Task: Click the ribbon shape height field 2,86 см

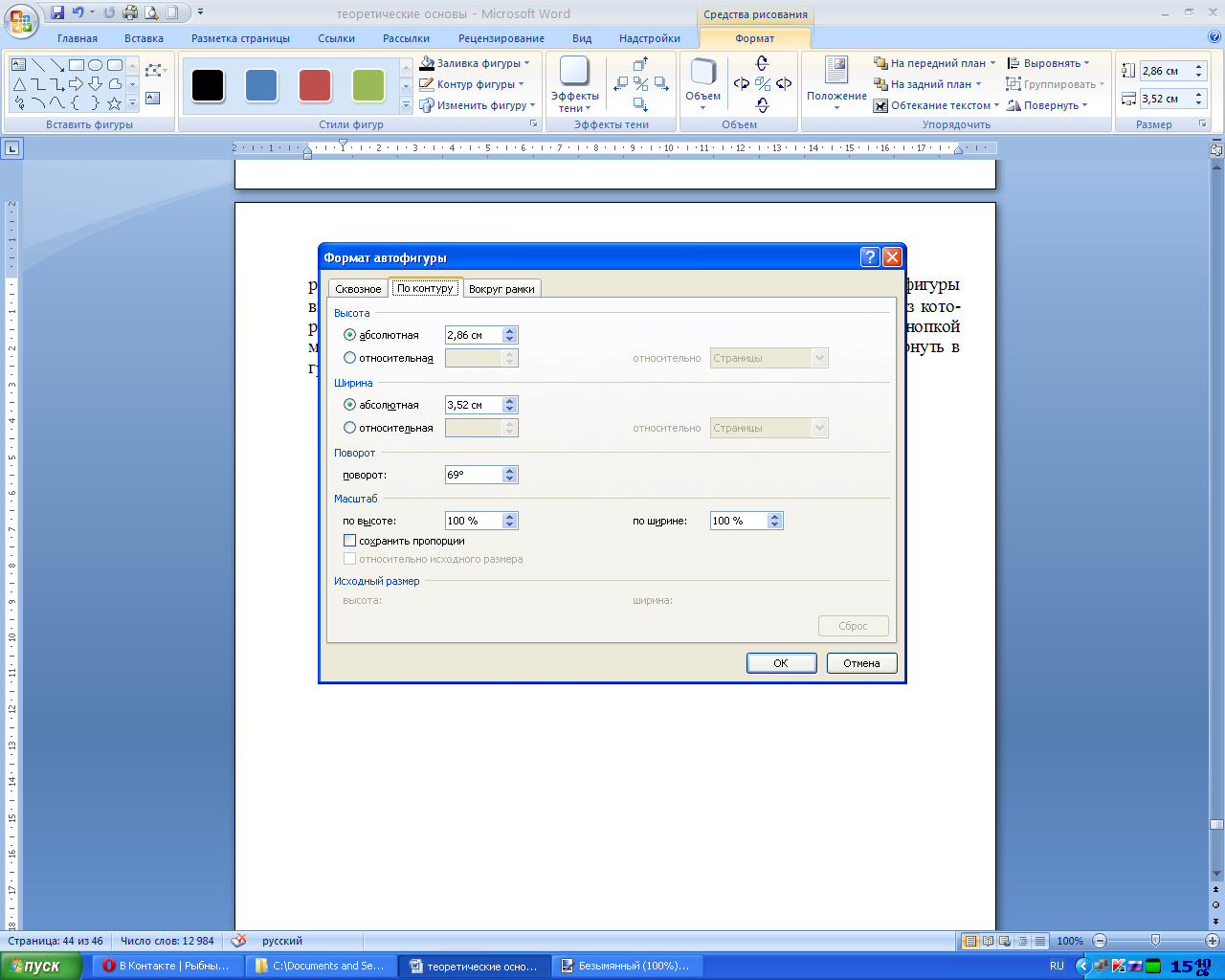Action: [x=1165, y=71]
